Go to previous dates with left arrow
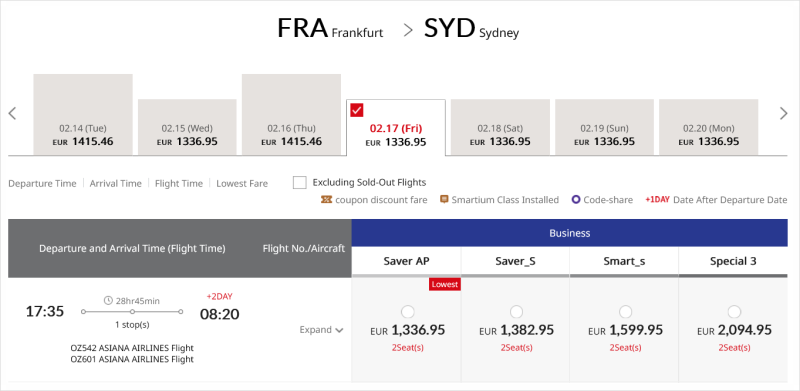800x391 pixels. [13, 113]
